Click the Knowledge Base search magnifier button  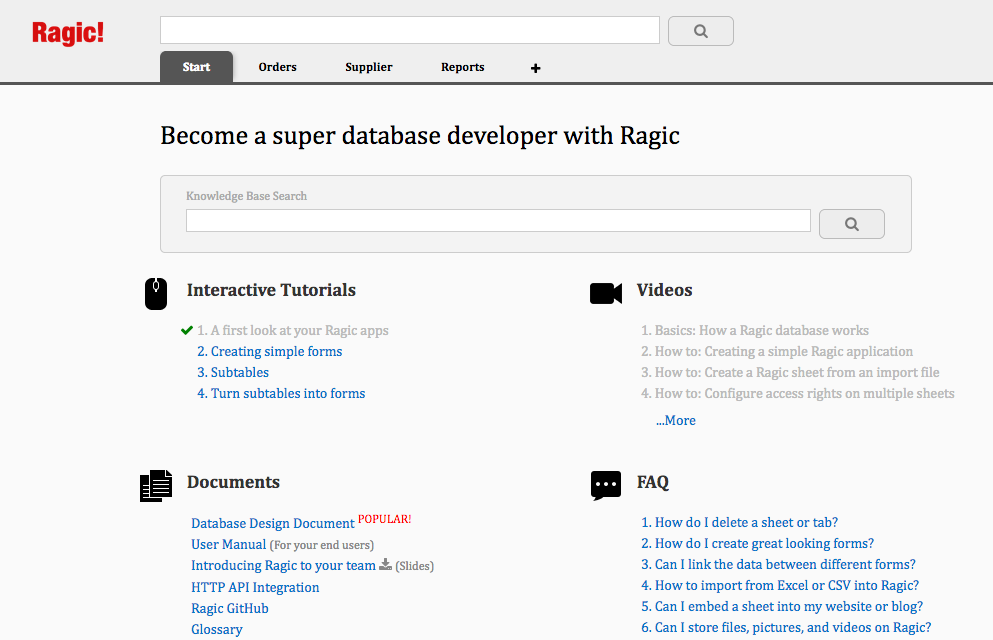851,224
